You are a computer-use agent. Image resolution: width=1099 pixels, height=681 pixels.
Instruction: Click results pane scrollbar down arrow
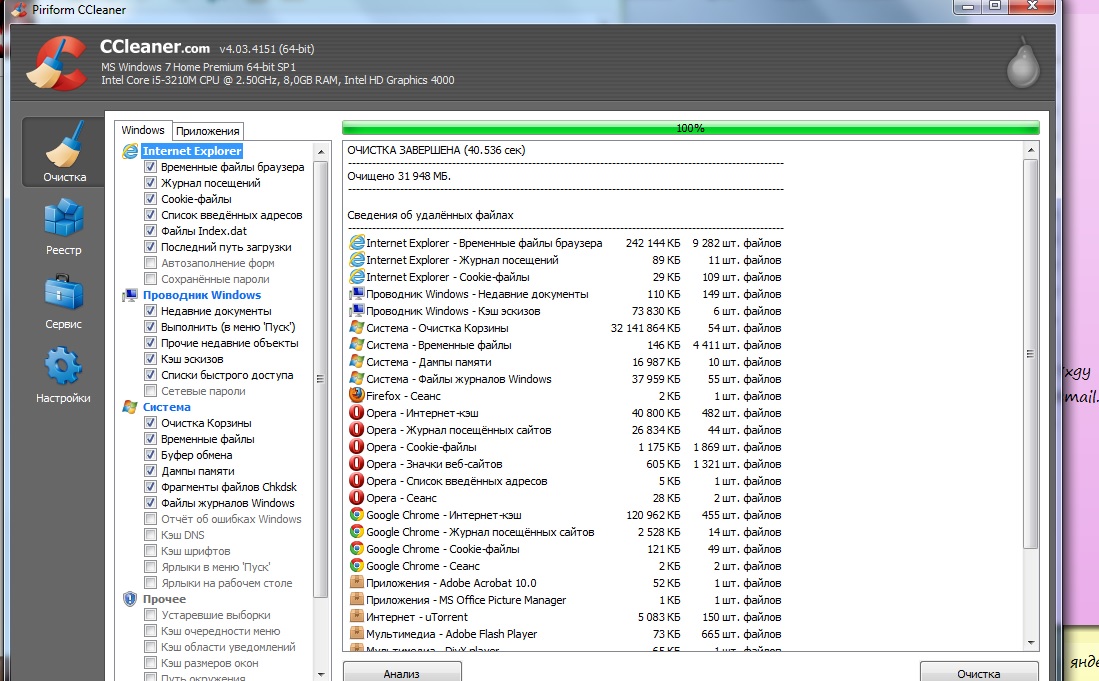tap(1030, 642)
